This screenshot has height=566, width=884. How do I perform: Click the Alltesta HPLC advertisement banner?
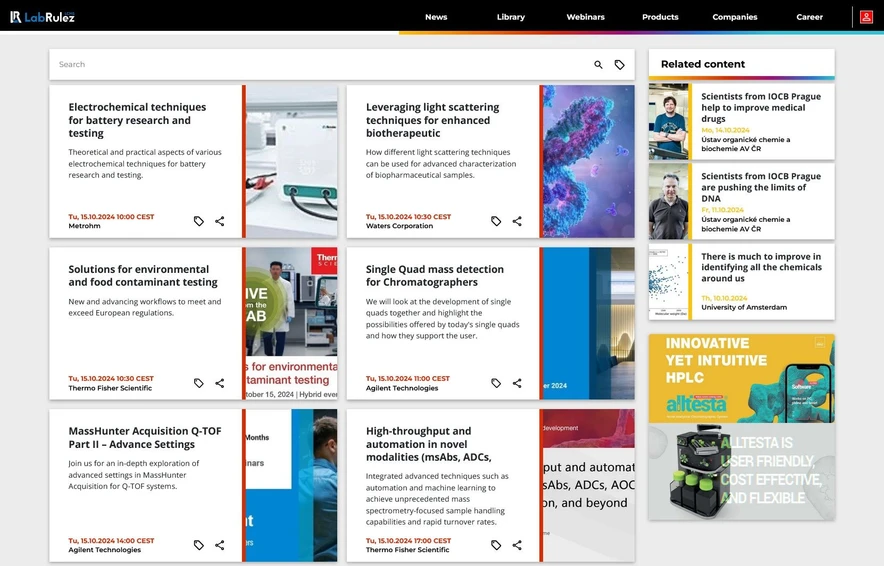point(741,427)
